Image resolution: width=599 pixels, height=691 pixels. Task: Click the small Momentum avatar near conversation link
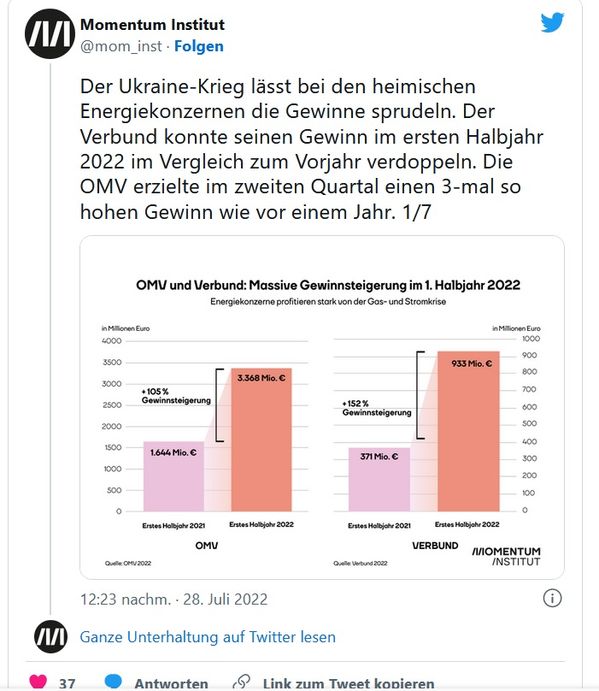click(51, 636)
